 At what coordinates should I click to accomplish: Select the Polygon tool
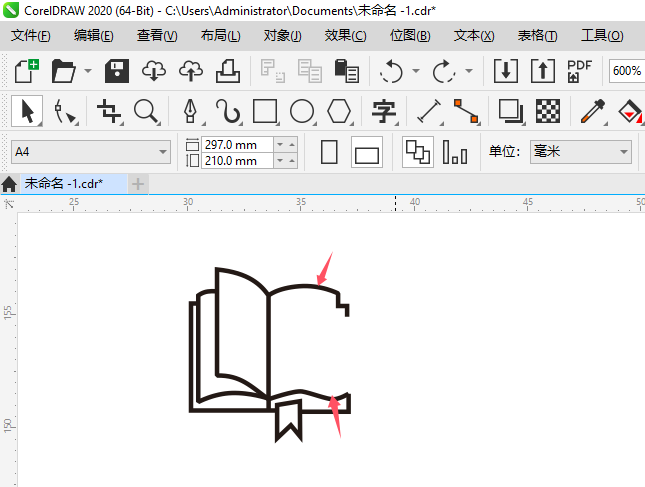[x=339, y=111]
